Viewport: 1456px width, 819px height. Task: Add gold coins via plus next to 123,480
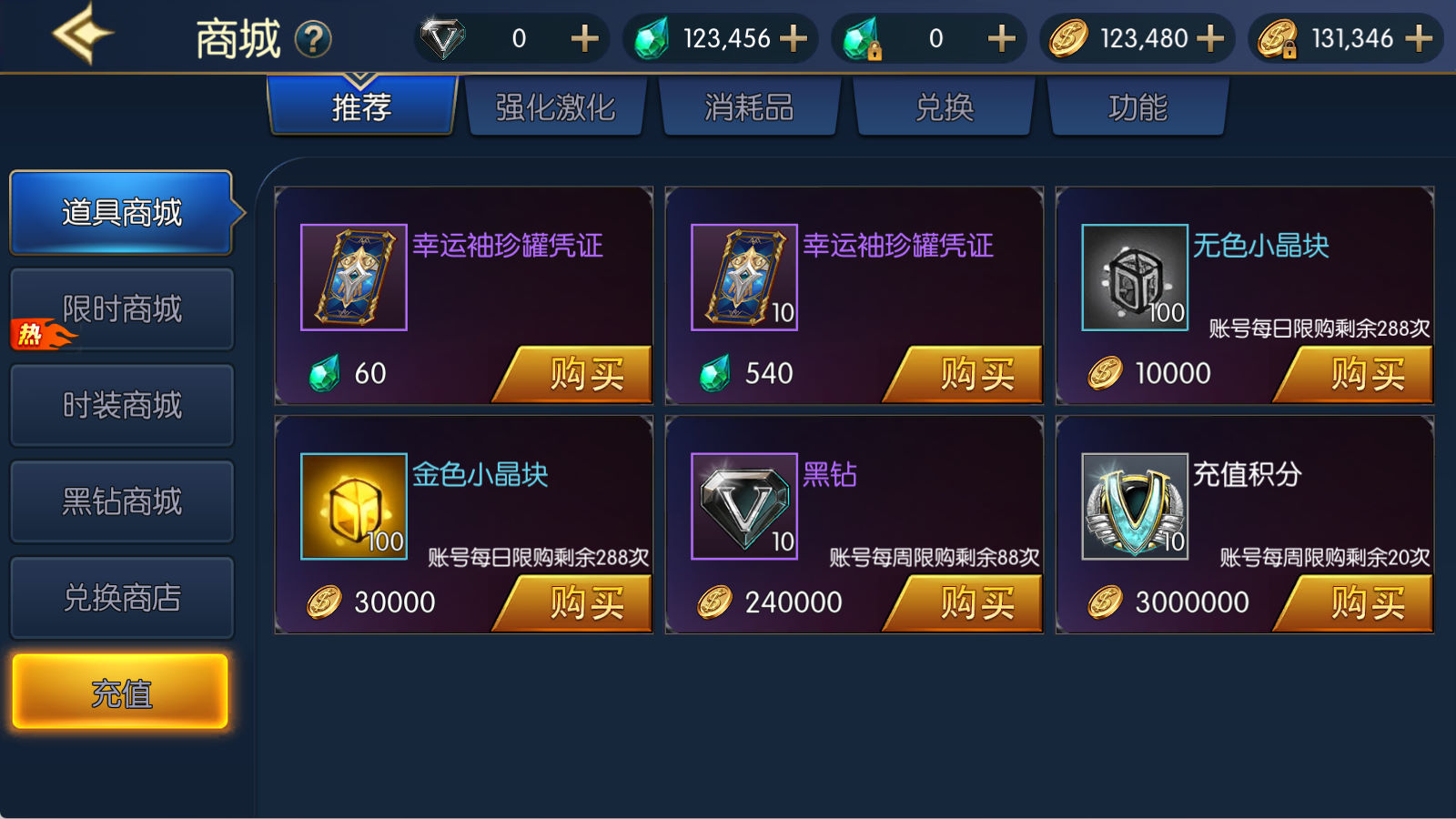[x=1210, y=38]
